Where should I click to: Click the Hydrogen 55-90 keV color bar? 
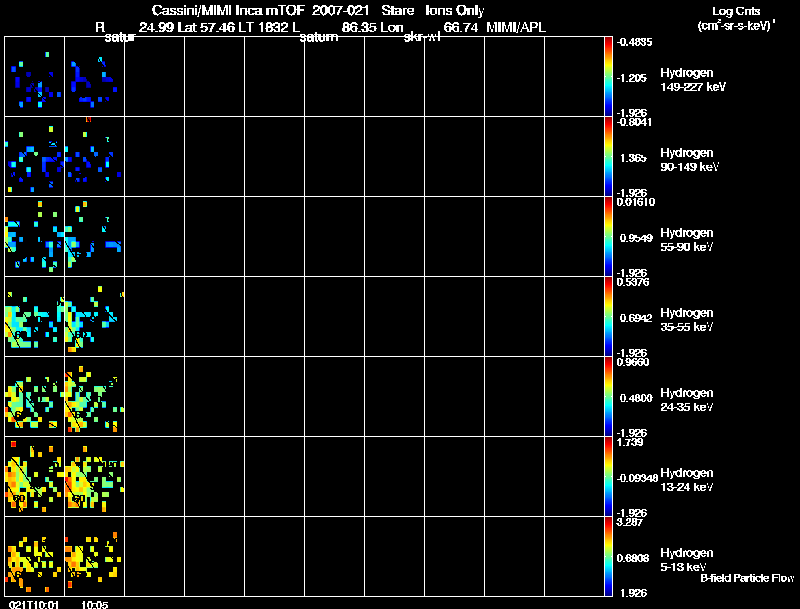pyautogui.click(x=608, y=237)
